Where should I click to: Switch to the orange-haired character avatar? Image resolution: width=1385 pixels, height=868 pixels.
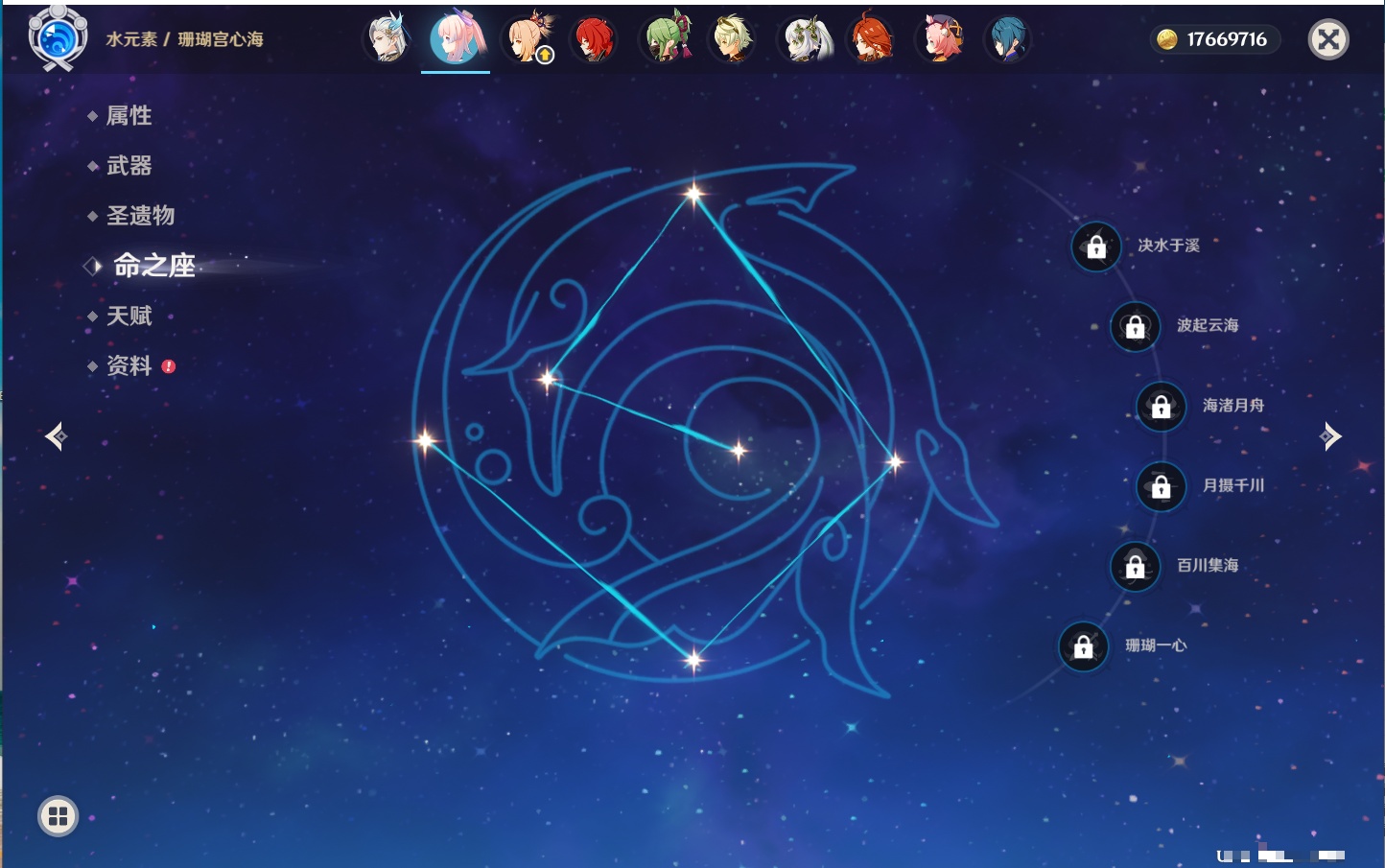pos(871,38)
